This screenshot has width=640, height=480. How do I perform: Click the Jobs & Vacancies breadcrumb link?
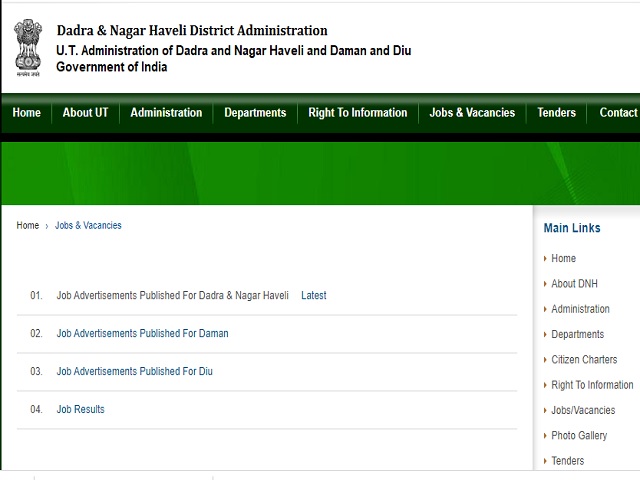click(x=88, y=225)
